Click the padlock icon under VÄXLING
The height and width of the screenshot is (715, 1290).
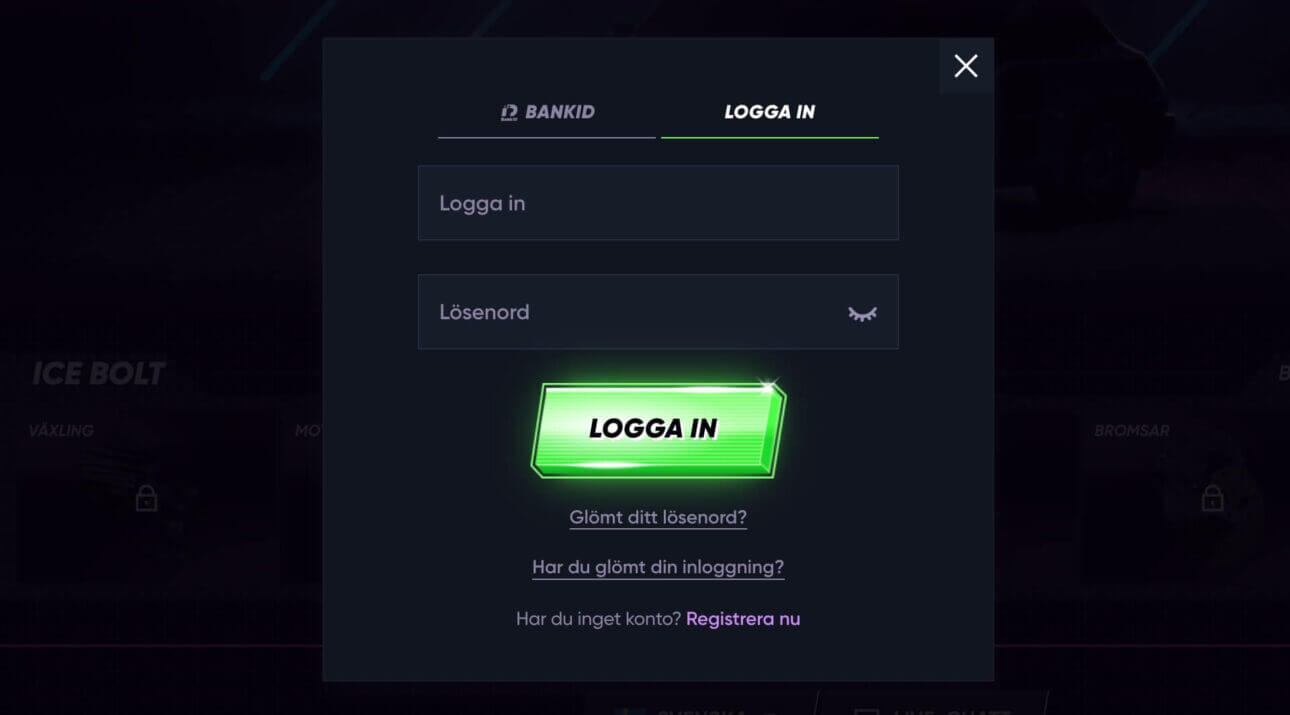point(147,497)
